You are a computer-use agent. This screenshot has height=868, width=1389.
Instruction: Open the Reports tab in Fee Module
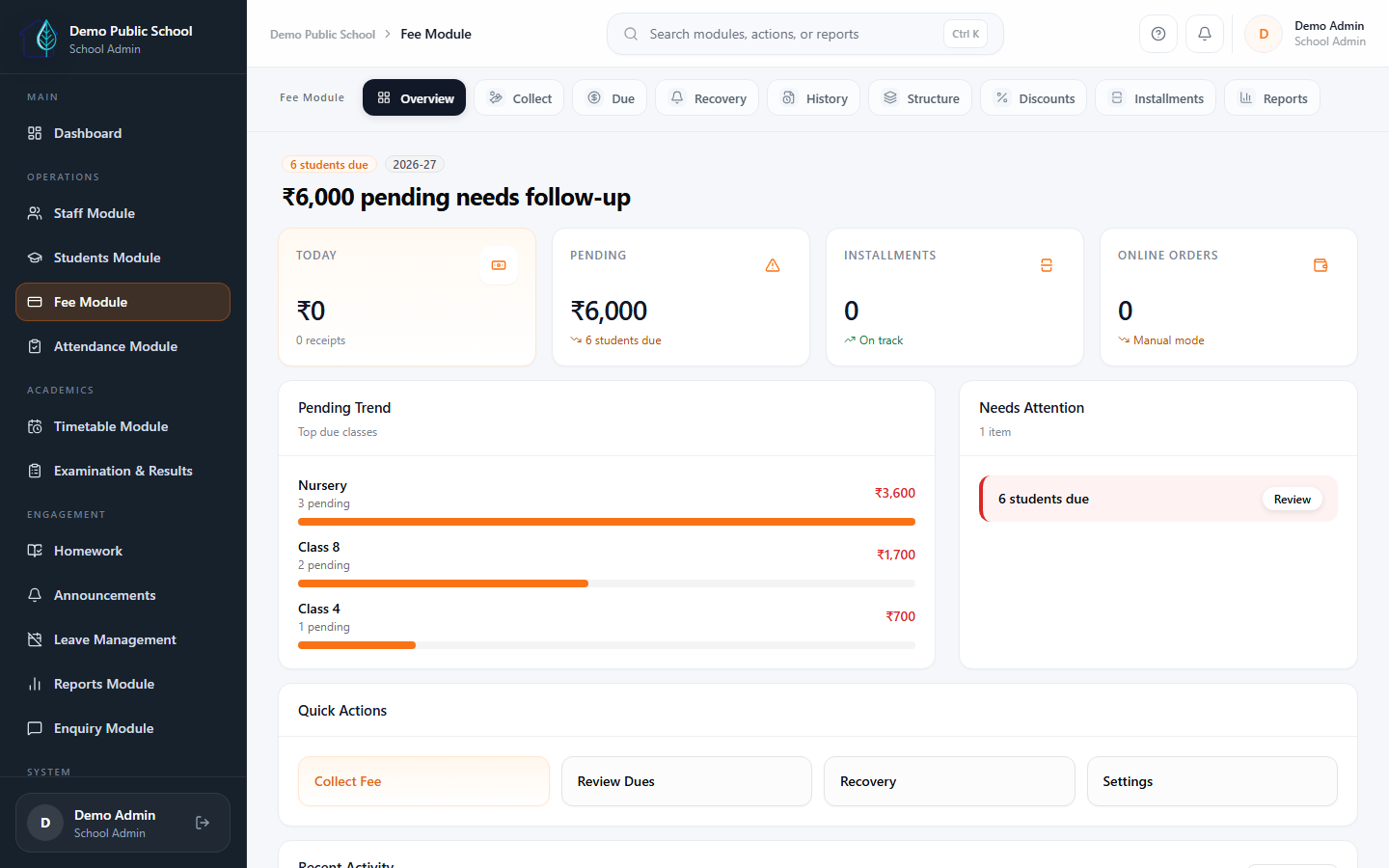1272,97
